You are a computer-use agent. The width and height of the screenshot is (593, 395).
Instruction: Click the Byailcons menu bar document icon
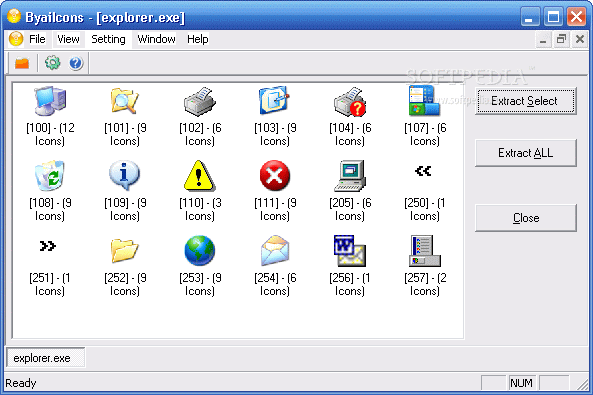[x=16, y=39]
